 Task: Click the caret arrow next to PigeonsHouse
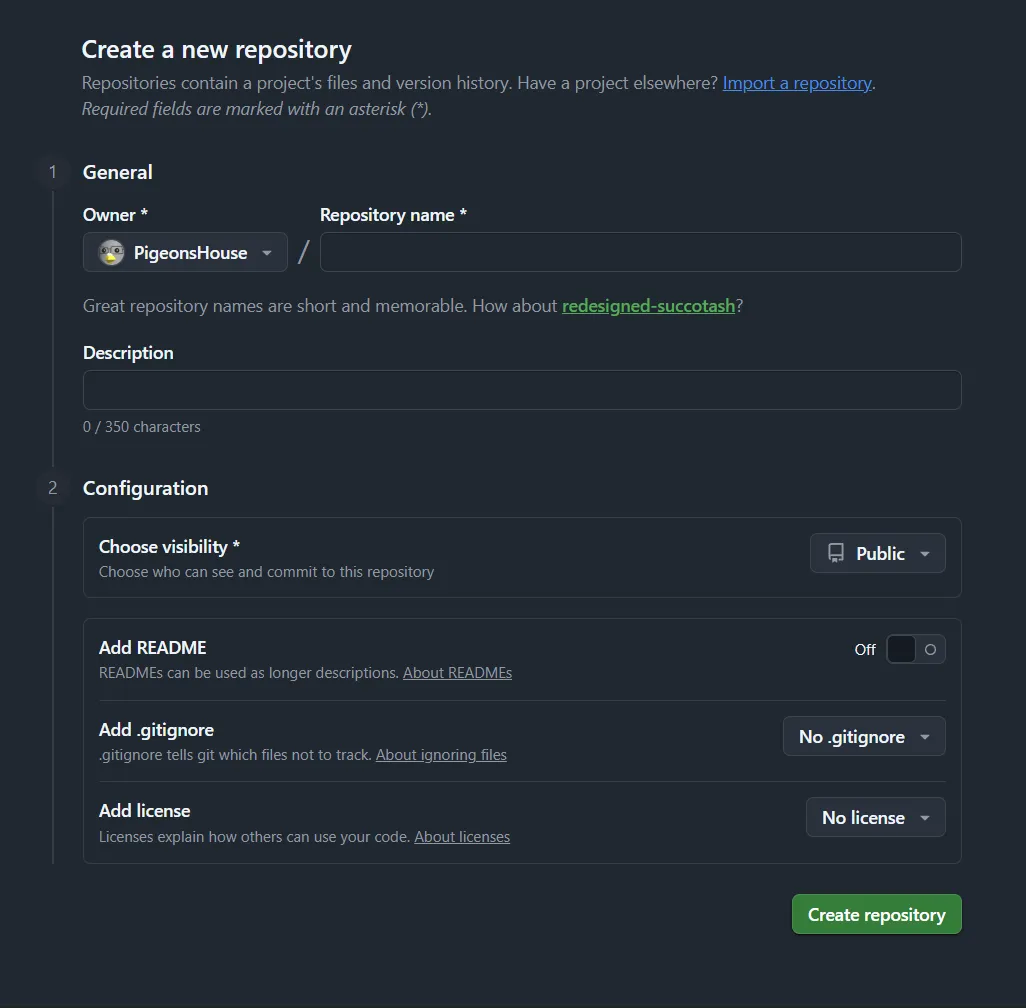point(267,253)
